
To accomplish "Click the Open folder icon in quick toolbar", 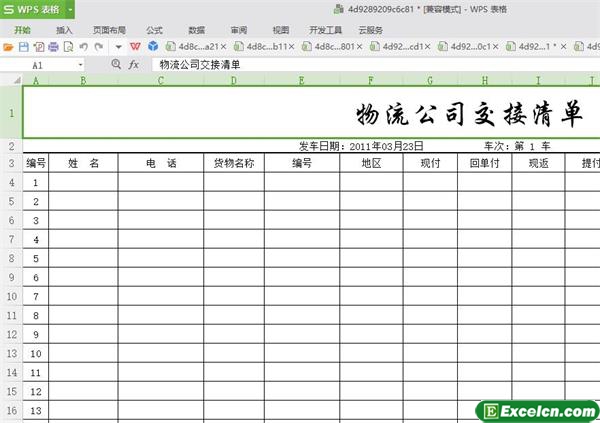I will [x=10, y=47].
